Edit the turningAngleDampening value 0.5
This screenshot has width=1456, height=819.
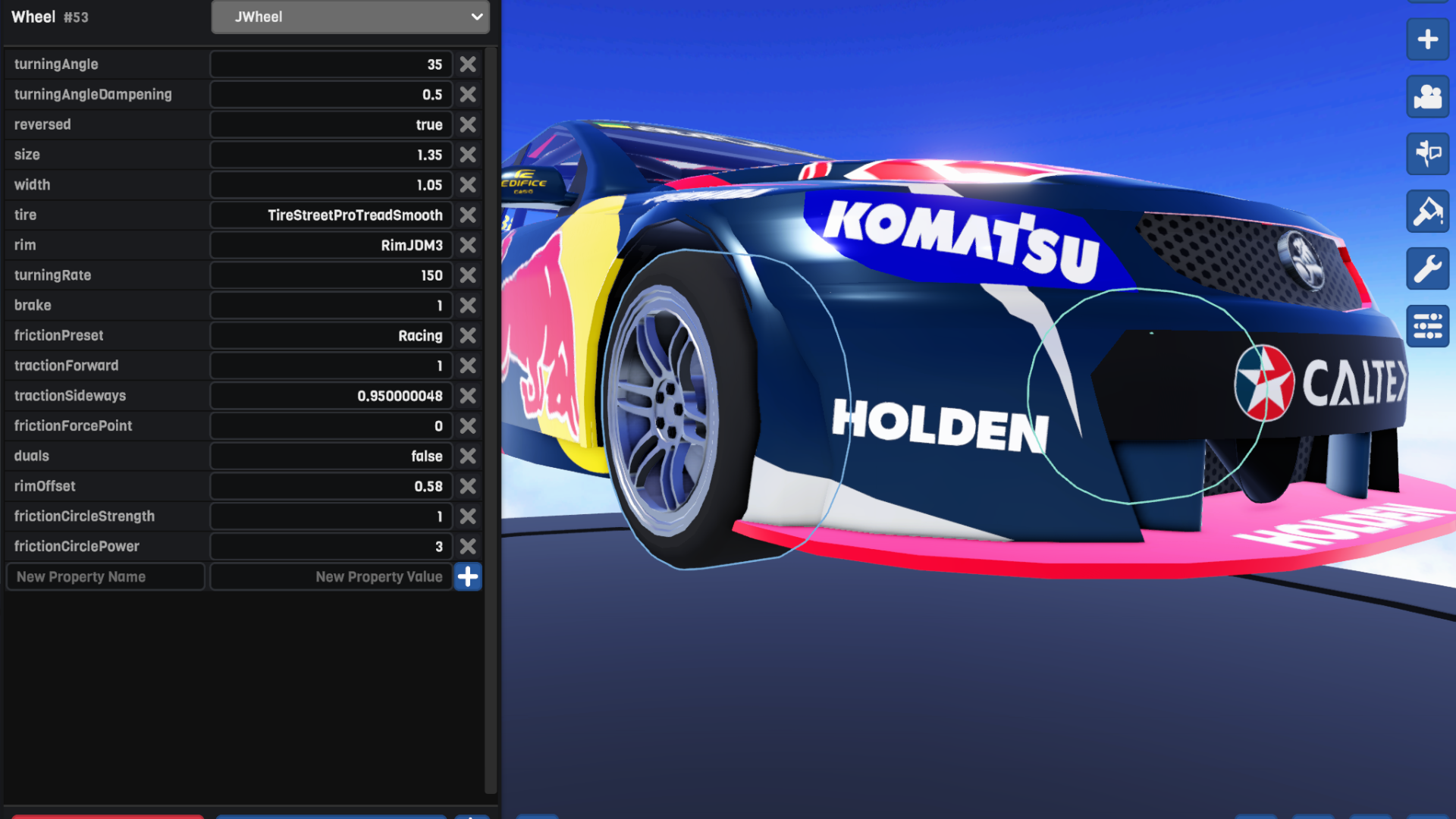[331, 95]
